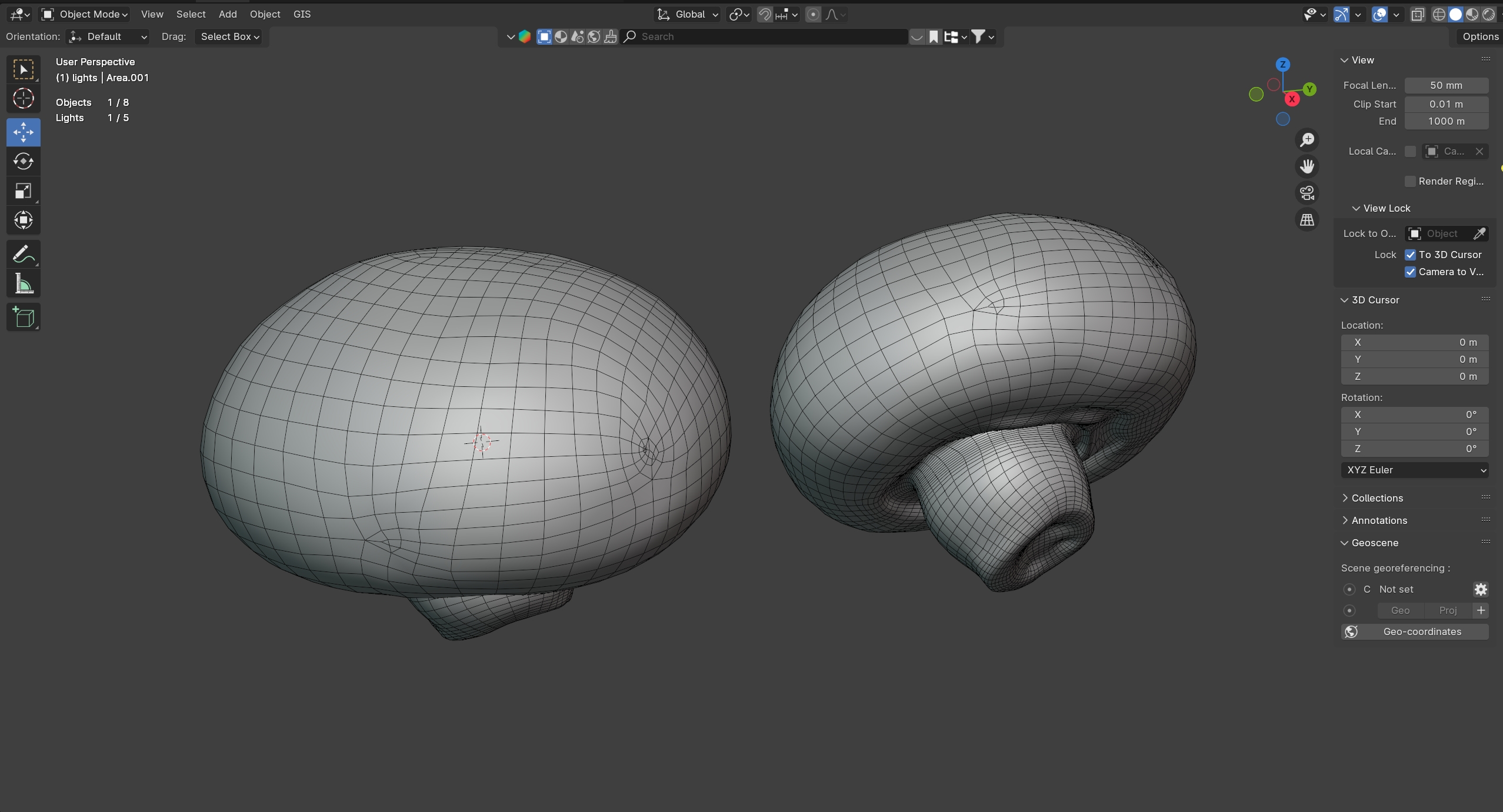Click the Add Cube tool icon

(x=23, y=318)
